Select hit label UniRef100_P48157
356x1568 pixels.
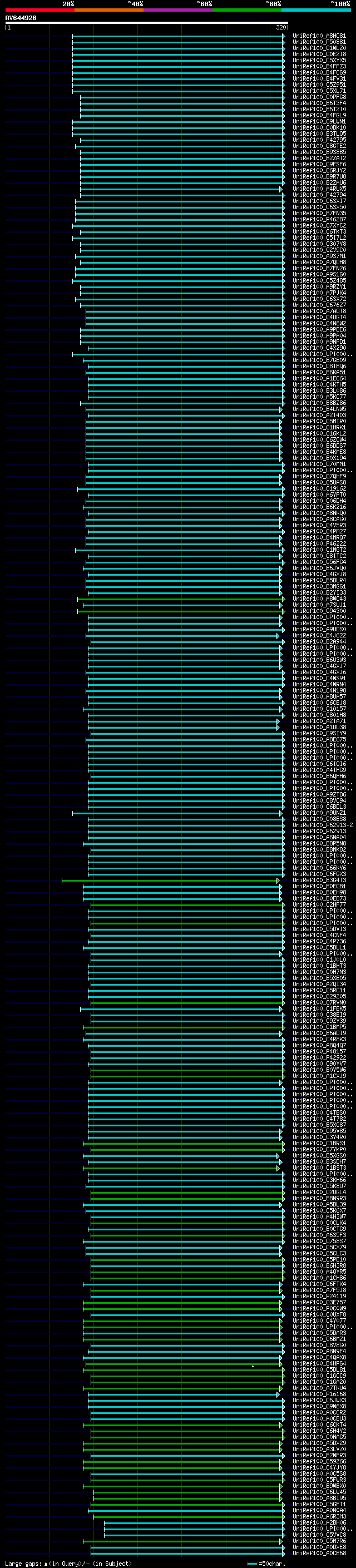[319, 1051]
